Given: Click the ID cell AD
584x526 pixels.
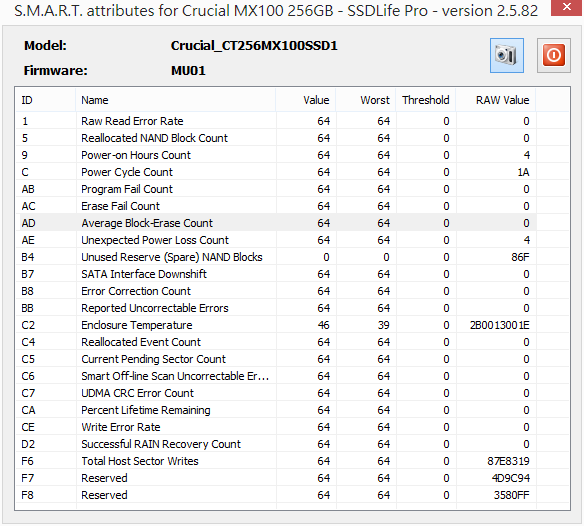Looking at the screenshot, I should click(28, 223).
